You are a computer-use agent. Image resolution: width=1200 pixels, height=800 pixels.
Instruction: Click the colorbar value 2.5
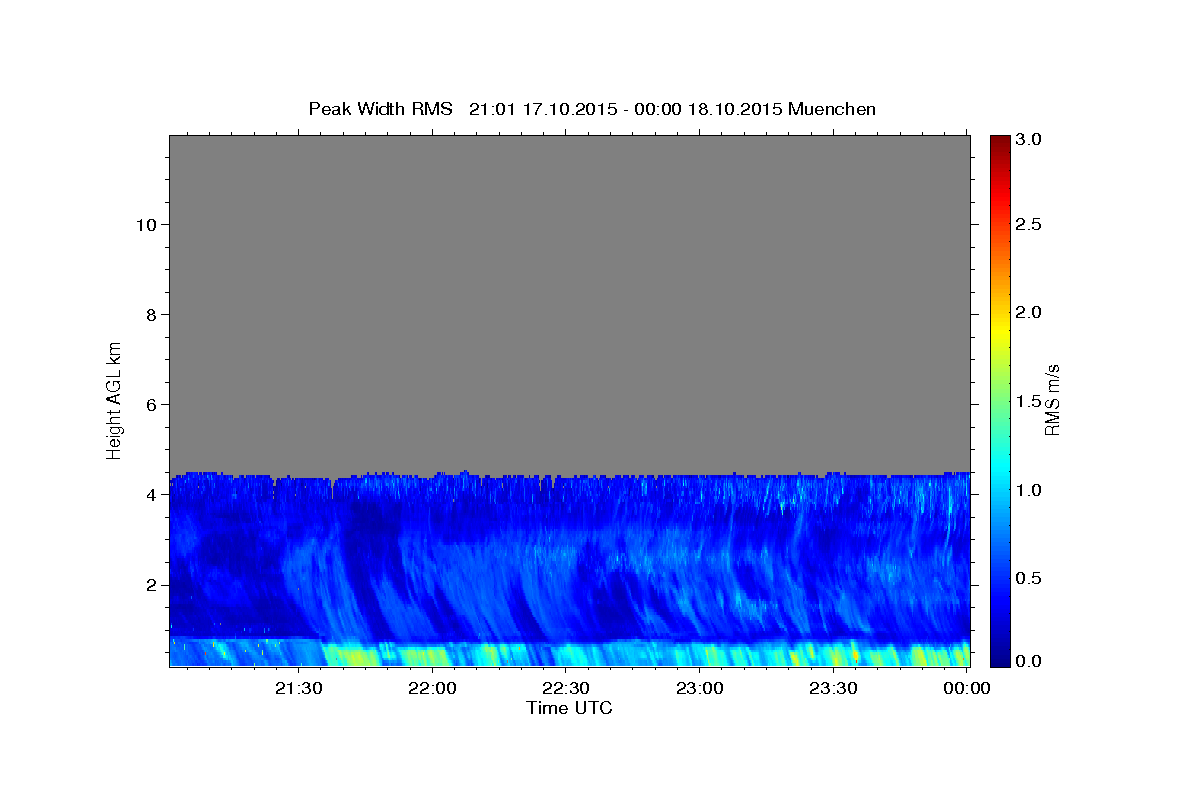tap(1028, 224)
